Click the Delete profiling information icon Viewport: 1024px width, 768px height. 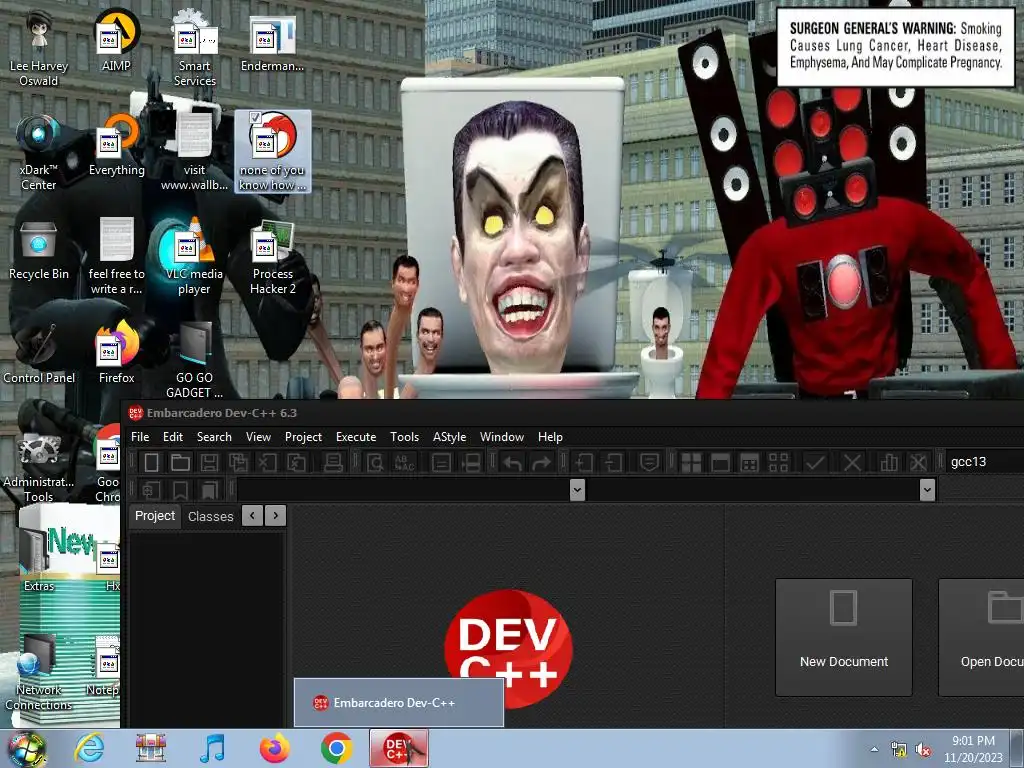919,462
